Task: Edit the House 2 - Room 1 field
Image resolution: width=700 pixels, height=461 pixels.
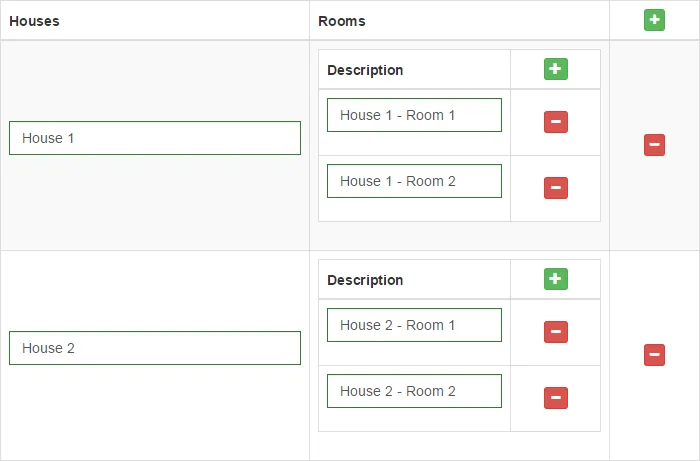Action: click(414, 325)
